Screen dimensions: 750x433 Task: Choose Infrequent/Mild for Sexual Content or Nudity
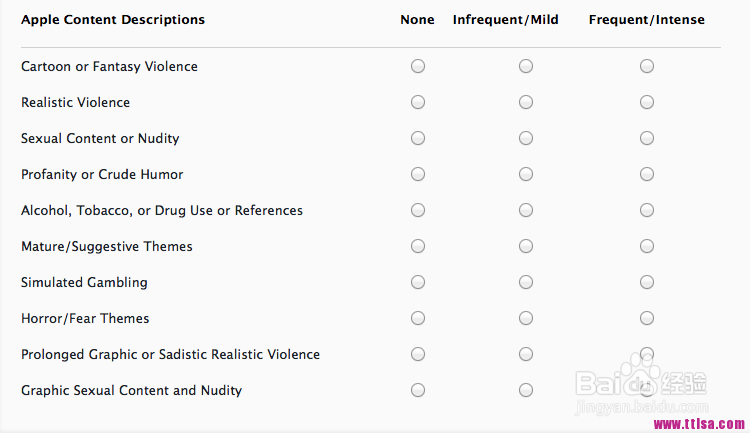coord(526,138)
